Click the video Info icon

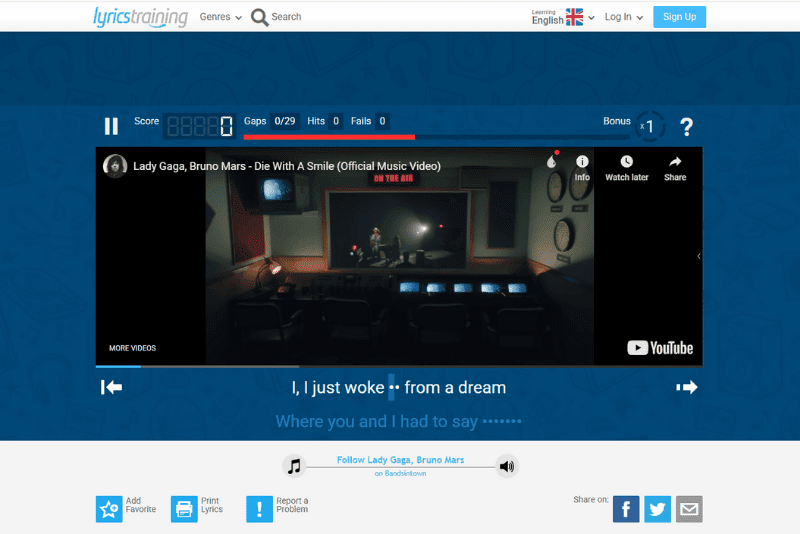(x=582, y=168)
